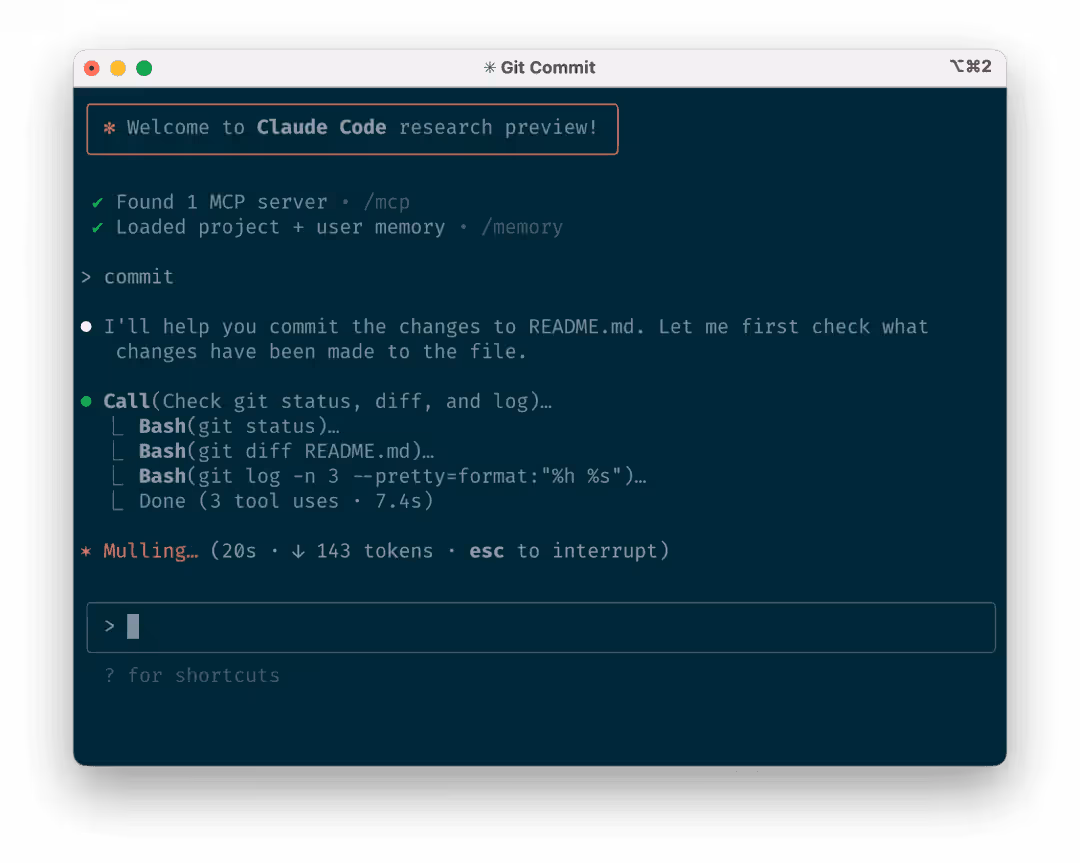Click the bold esc interrupt hint

coord(486,551)
